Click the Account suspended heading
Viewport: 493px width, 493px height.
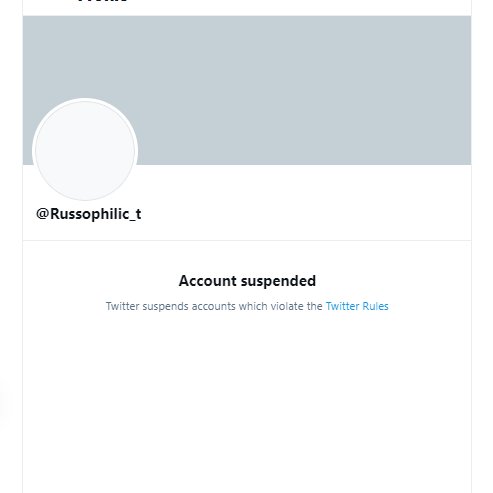point(247,281)
